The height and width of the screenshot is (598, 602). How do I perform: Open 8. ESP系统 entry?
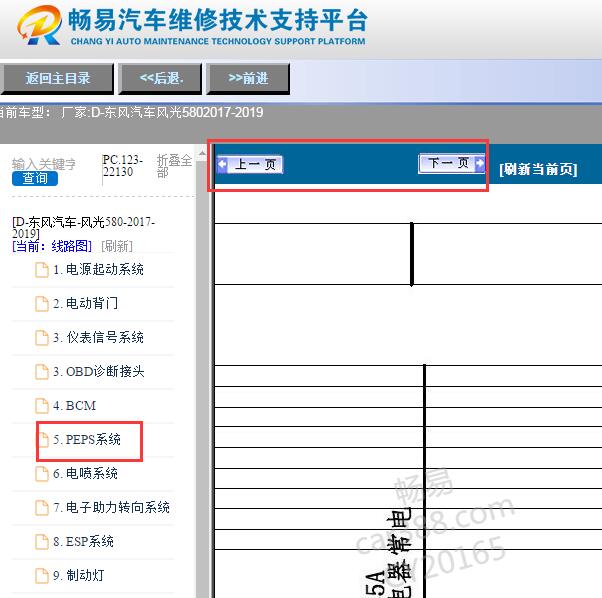point(83,542)
